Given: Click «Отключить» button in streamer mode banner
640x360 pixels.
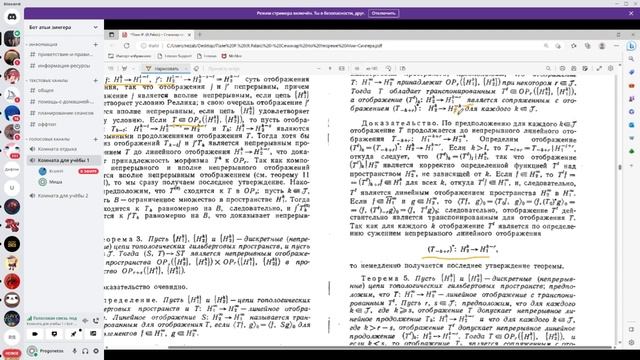Looking at the screenshot, I should pos(384,13).
